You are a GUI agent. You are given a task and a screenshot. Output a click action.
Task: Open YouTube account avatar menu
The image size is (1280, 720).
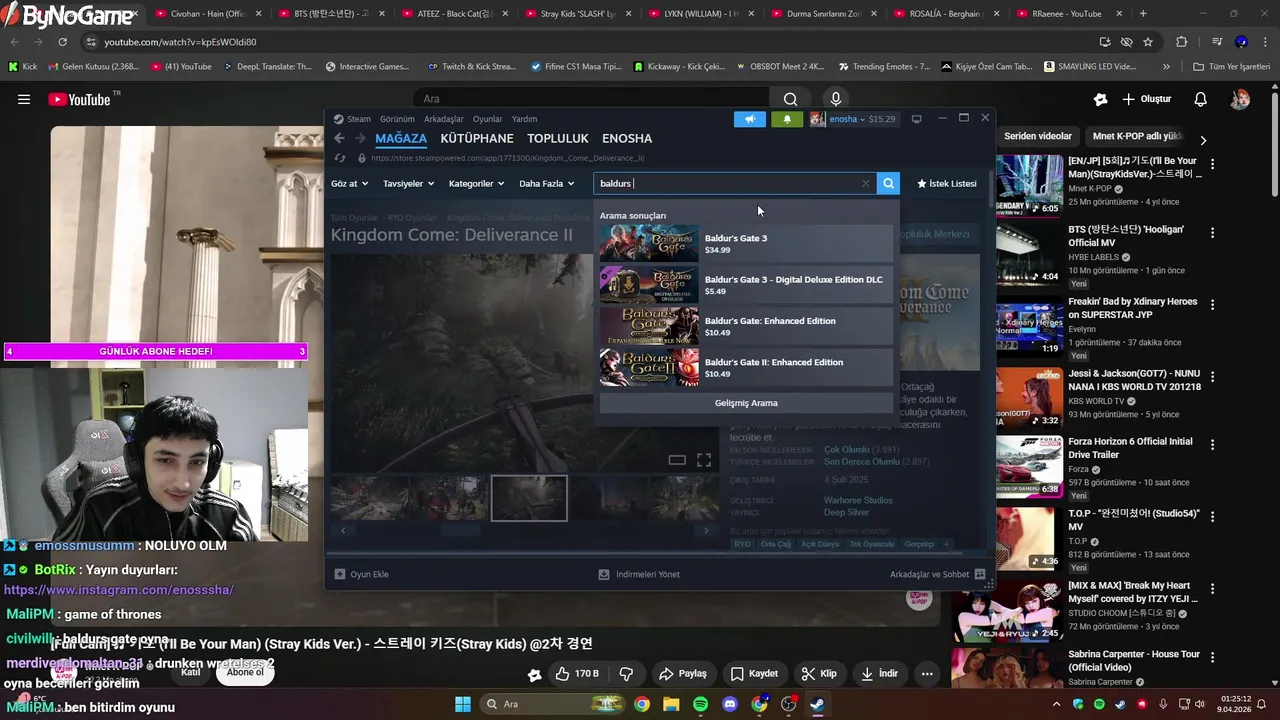1240,99
